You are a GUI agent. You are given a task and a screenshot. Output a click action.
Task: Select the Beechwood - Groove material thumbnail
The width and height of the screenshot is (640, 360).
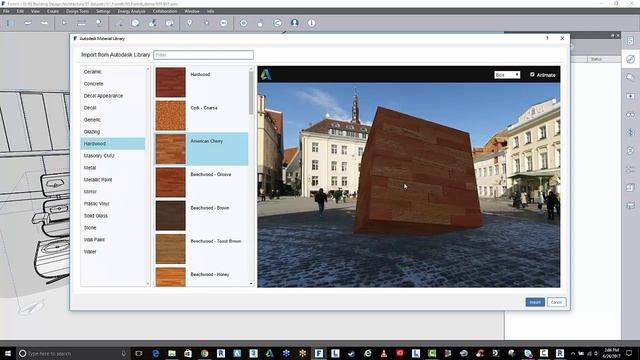click(170, 182)
